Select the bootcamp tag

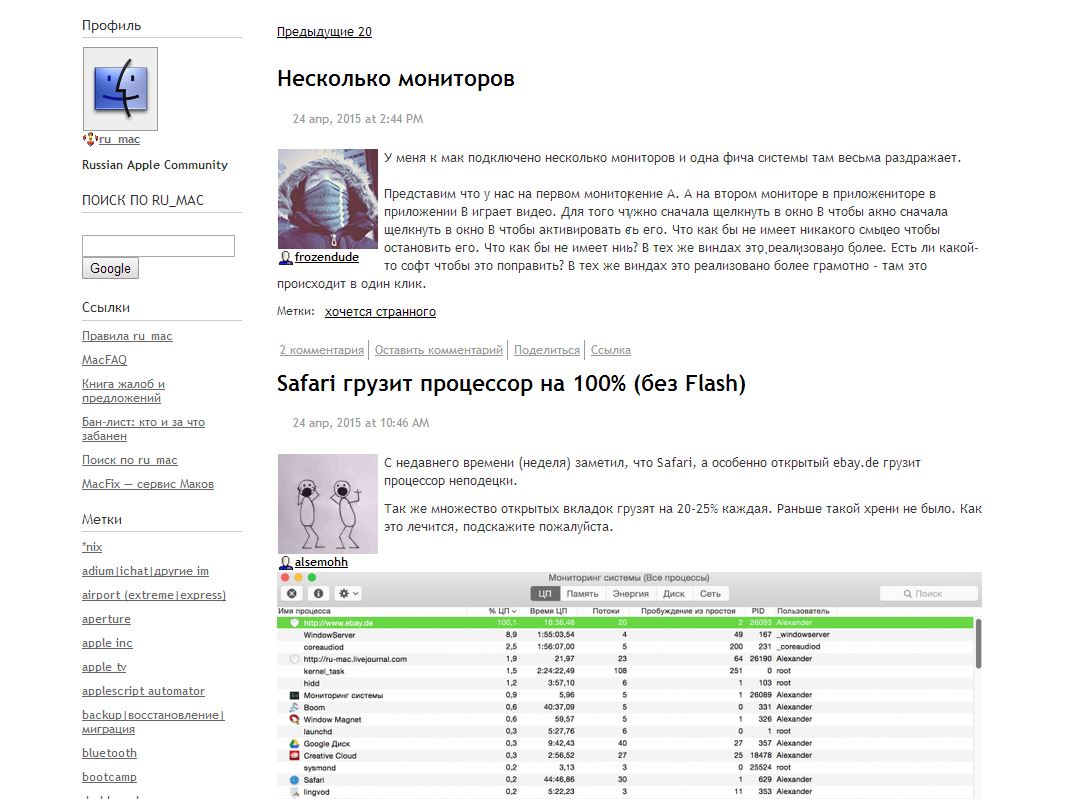(109, 777)
